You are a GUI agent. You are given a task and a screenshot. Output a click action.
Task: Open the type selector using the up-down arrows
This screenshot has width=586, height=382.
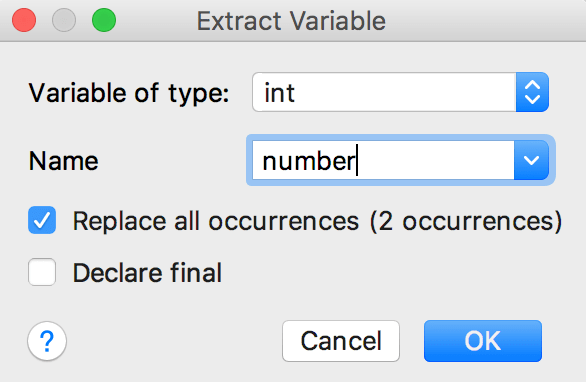[532, 92]
